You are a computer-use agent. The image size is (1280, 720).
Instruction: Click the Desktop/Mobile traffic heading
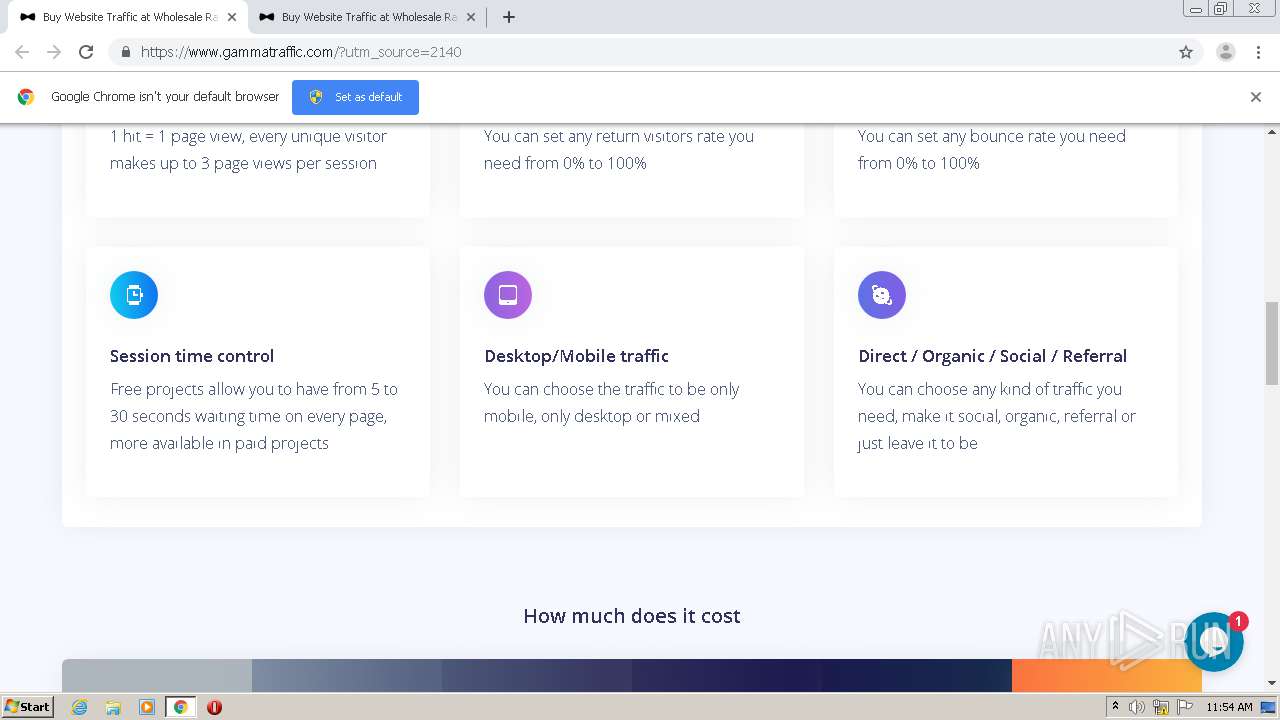coord(576,356)
